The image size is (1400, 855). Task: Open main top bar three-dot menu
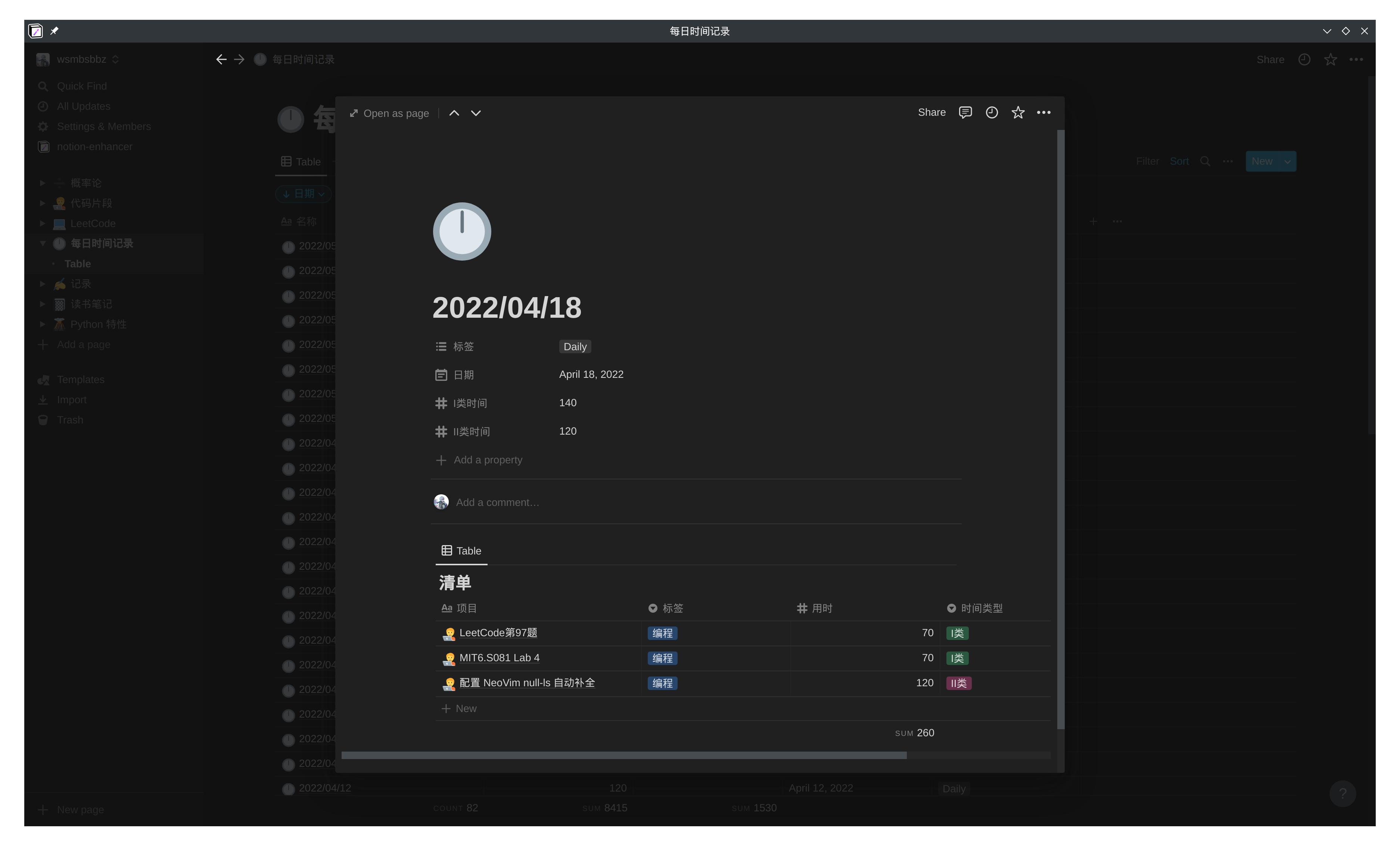1356,60
